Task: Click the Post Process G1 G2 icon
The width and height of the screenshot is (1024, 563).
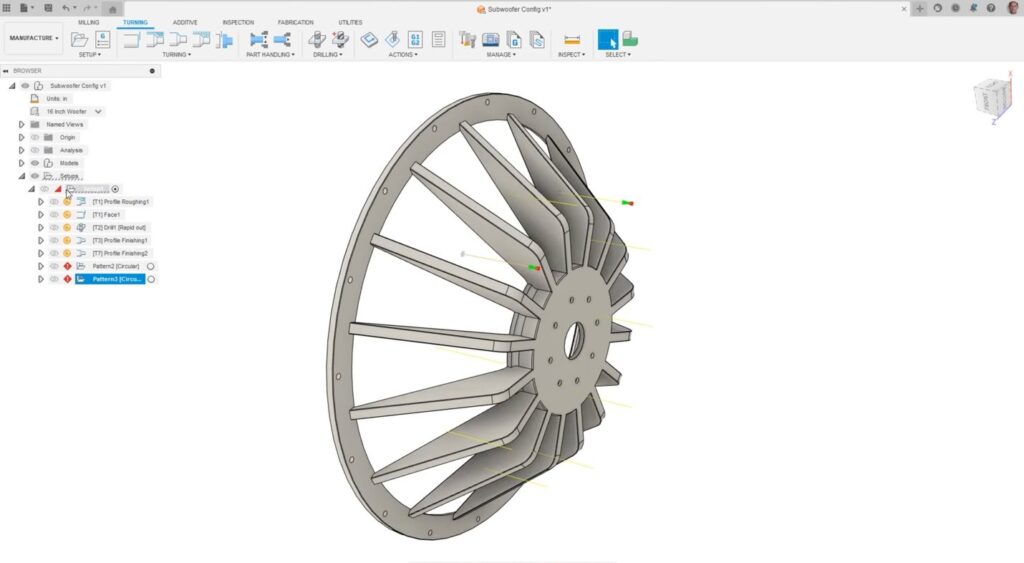Action: pos(415,40)
